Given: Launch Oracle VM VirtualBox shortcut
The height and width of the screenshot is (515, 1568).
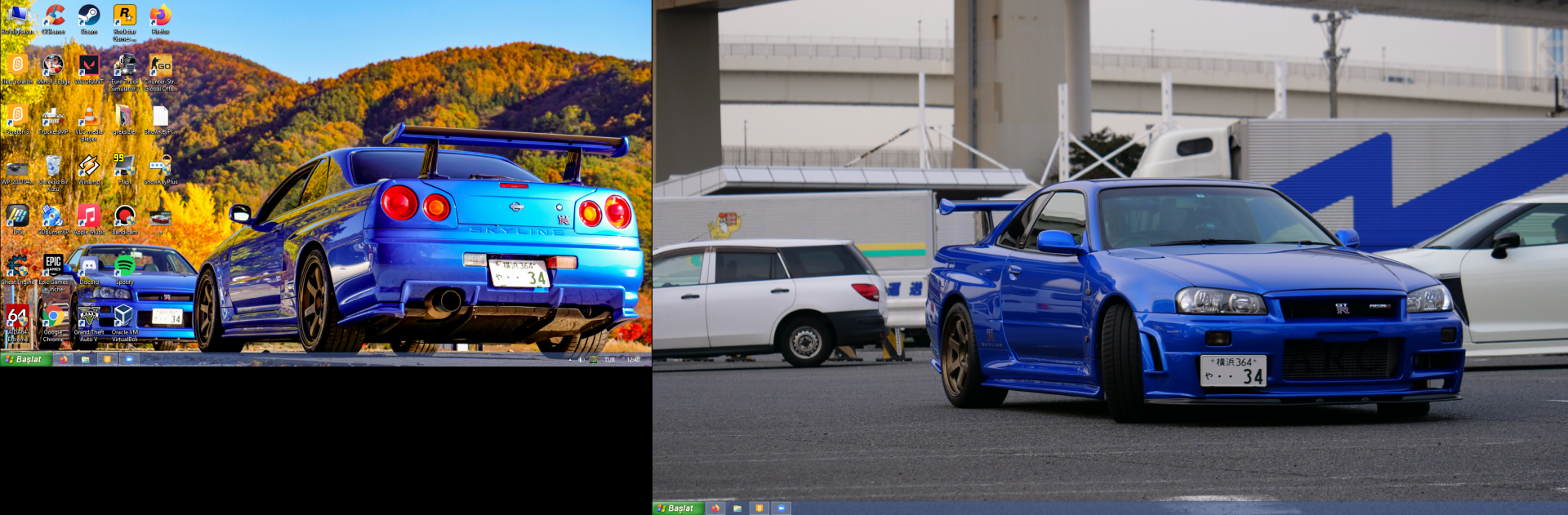Looking at the screenshot, I should click(124, 323).
